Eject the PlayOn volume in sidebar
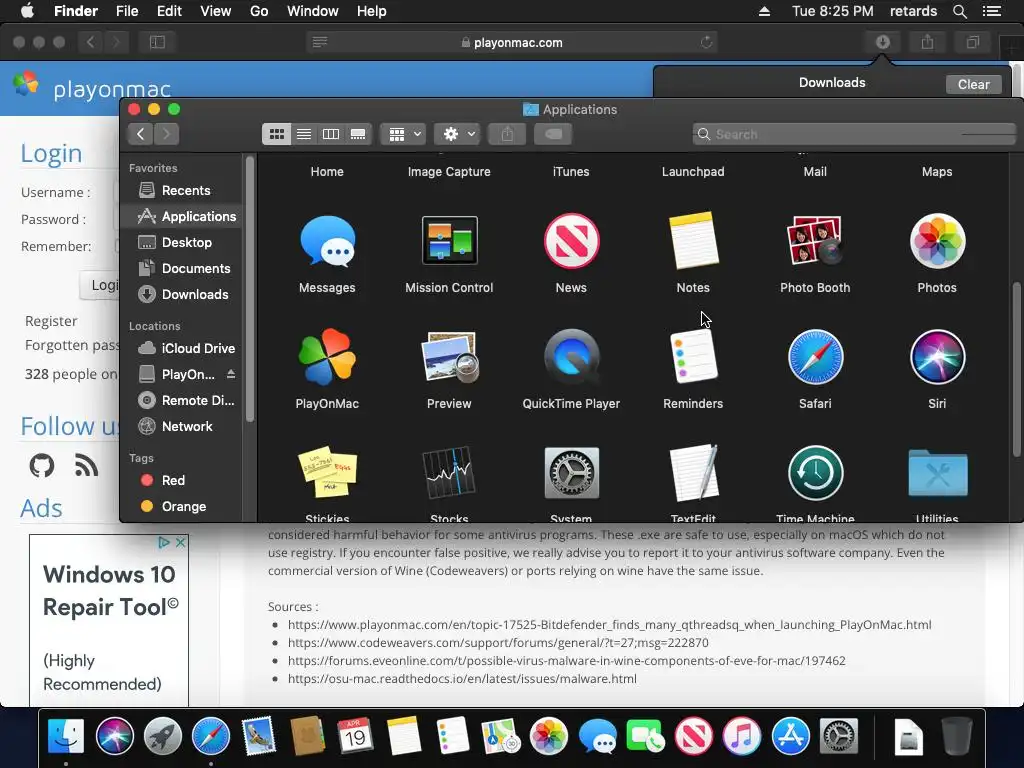This screenshot has height=768, width=1024. click(231, 374)
